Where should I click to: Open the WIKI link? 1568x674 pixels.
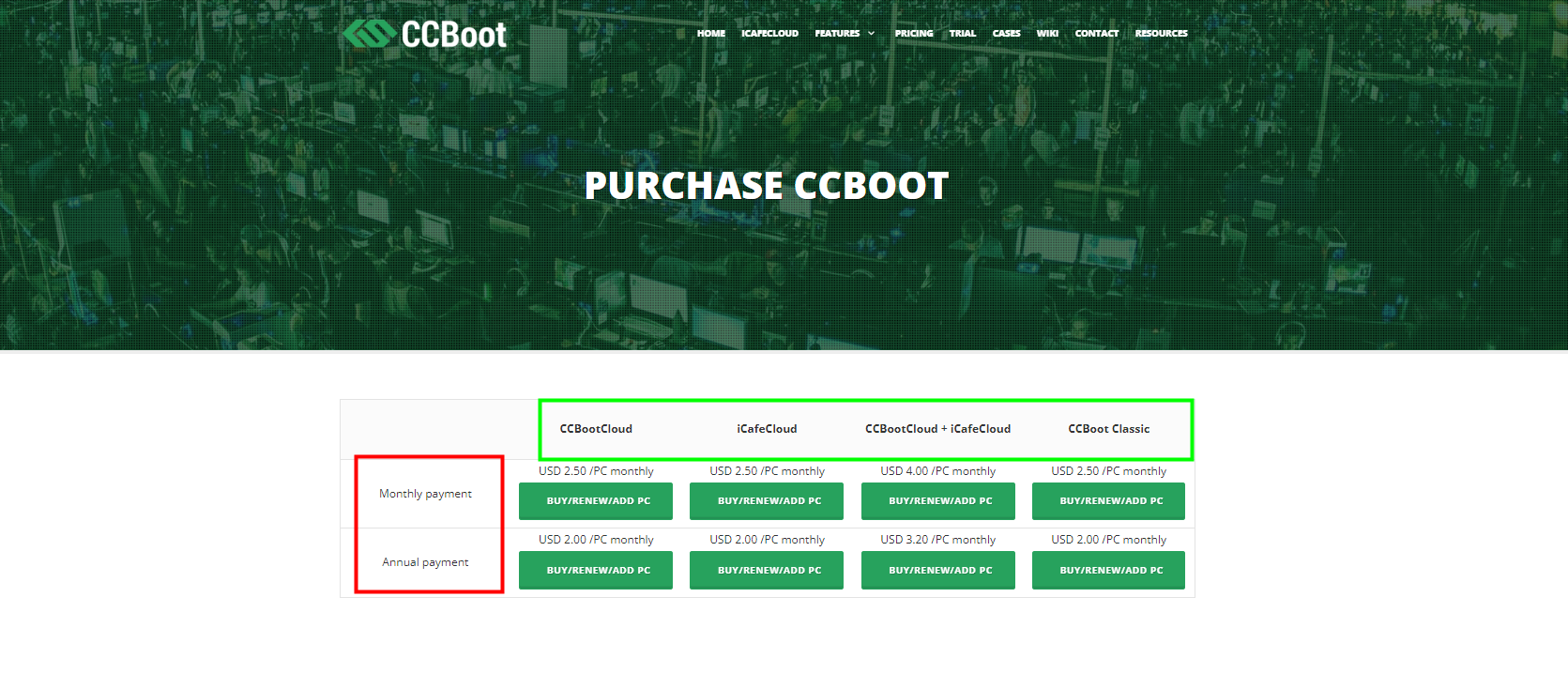pos(1047,34)
